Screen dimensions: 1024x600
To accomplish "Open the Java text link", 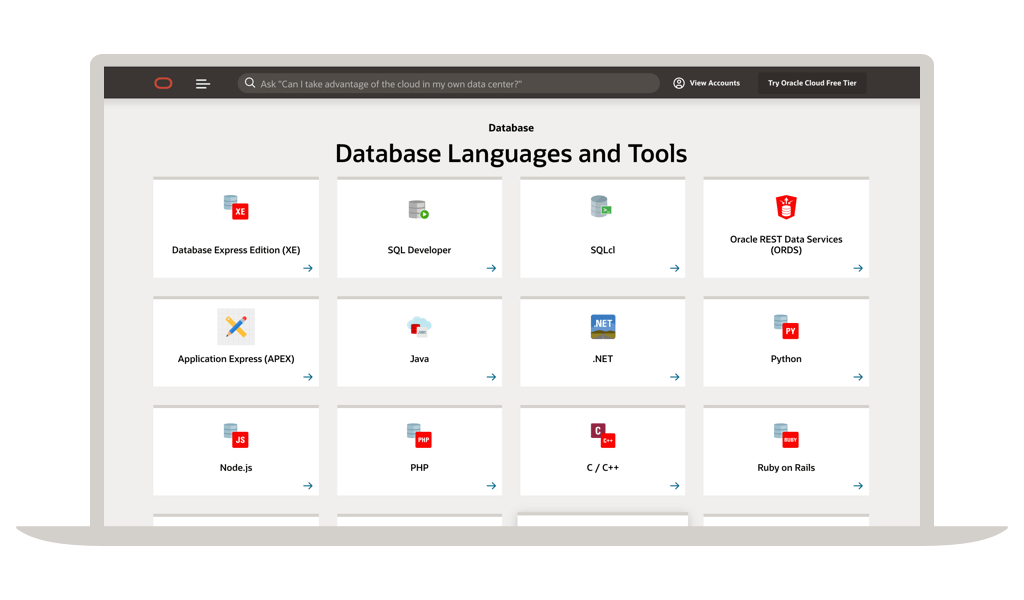I will point(419,359).
